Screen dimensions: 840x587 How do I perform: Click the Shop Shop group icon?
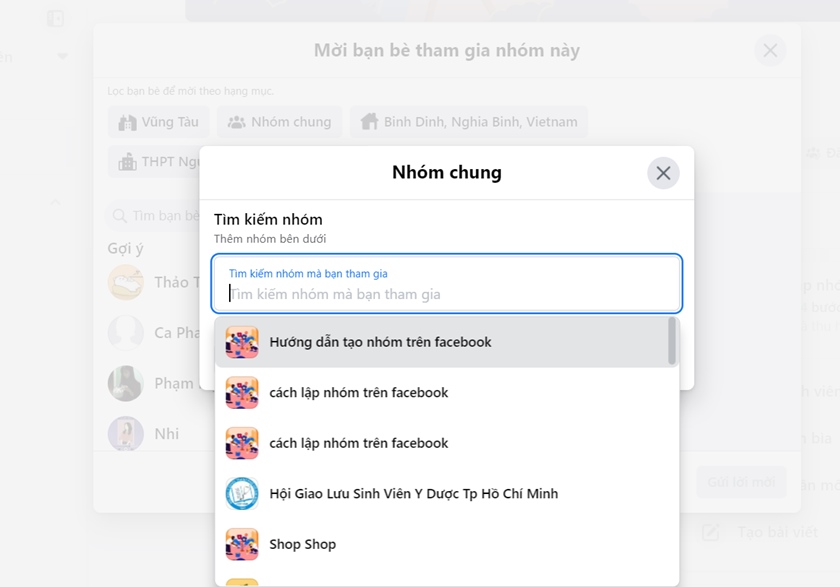pos(242,544)
